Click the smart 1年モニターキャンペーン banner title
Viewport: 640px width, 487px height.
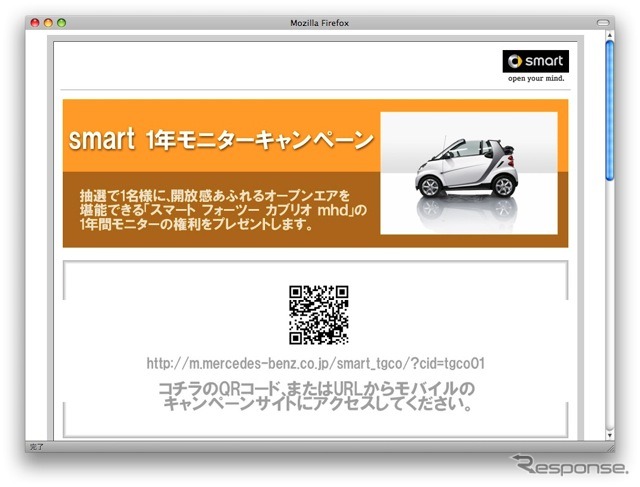(221, 139)
